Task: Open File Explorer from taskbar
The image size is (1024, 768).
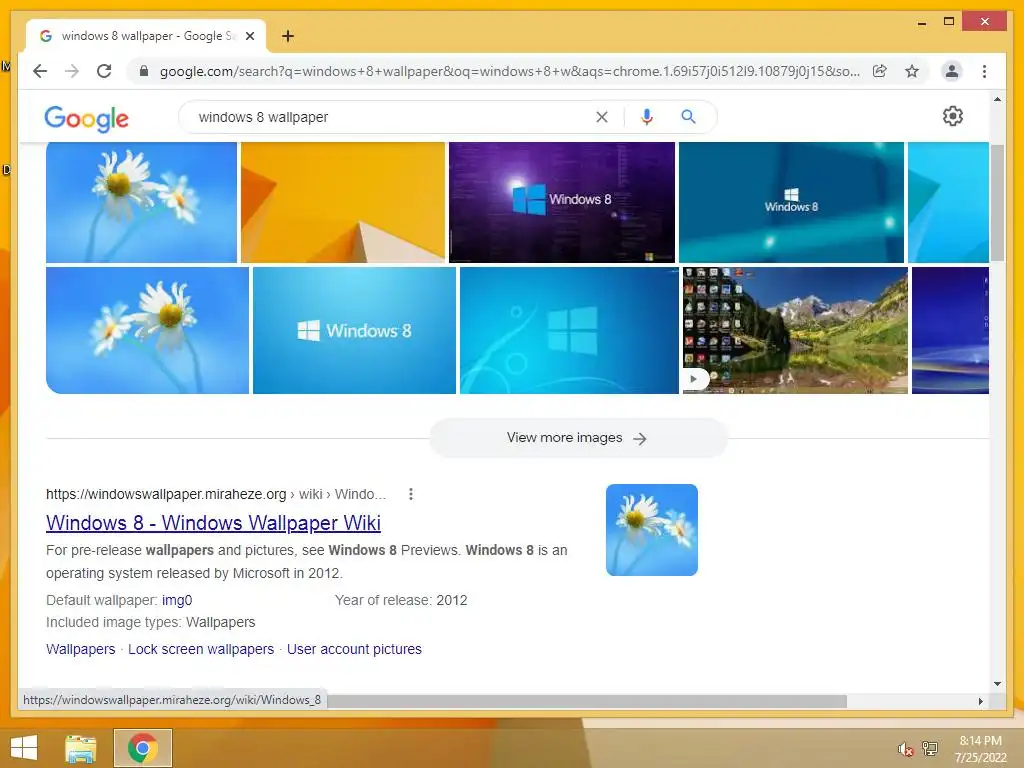Action: coord(81,748)
